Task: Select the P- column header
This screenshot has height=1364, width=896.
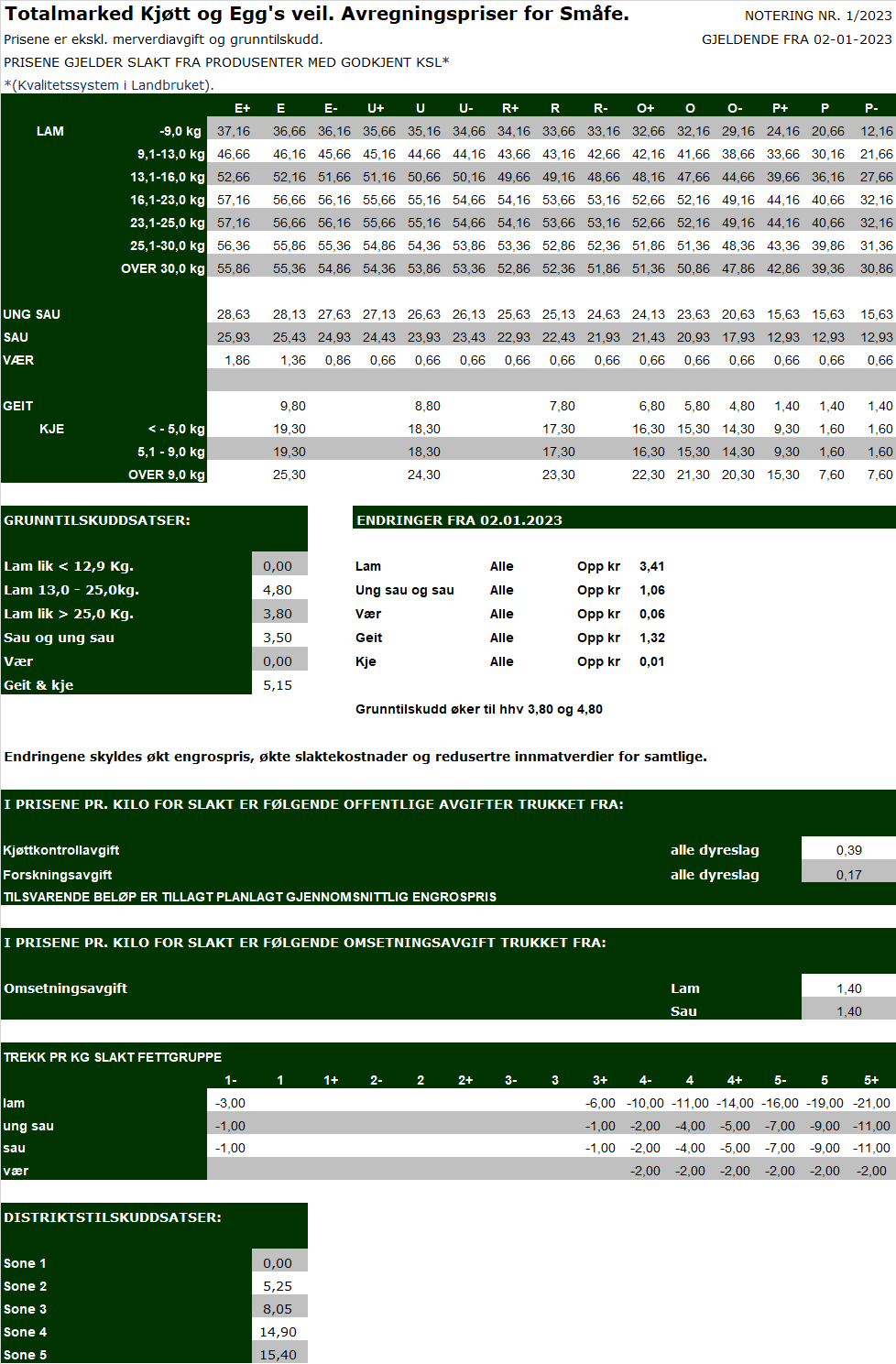Action: (x=871, y=108)
